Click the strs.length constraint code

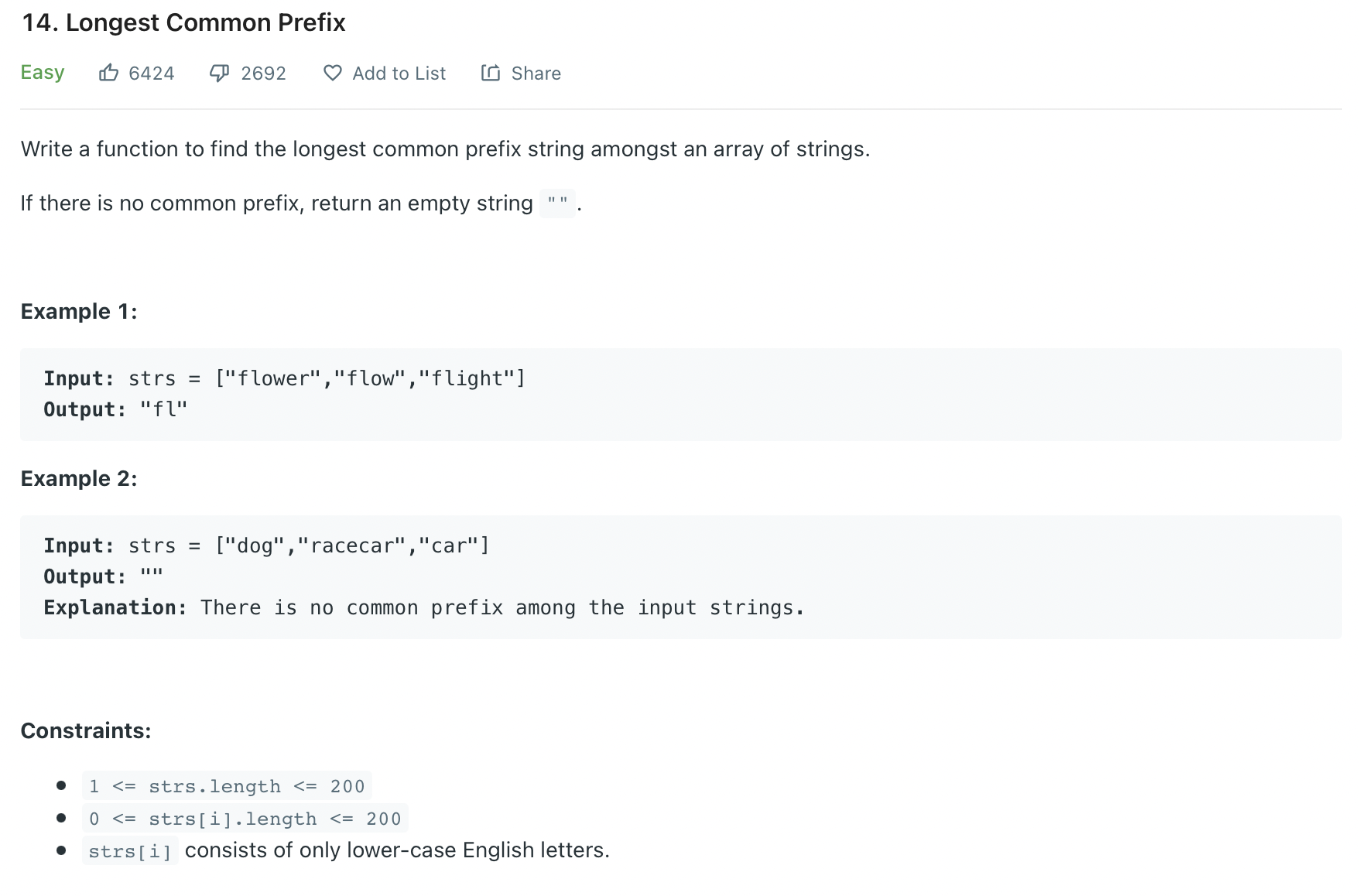(227, 786)
